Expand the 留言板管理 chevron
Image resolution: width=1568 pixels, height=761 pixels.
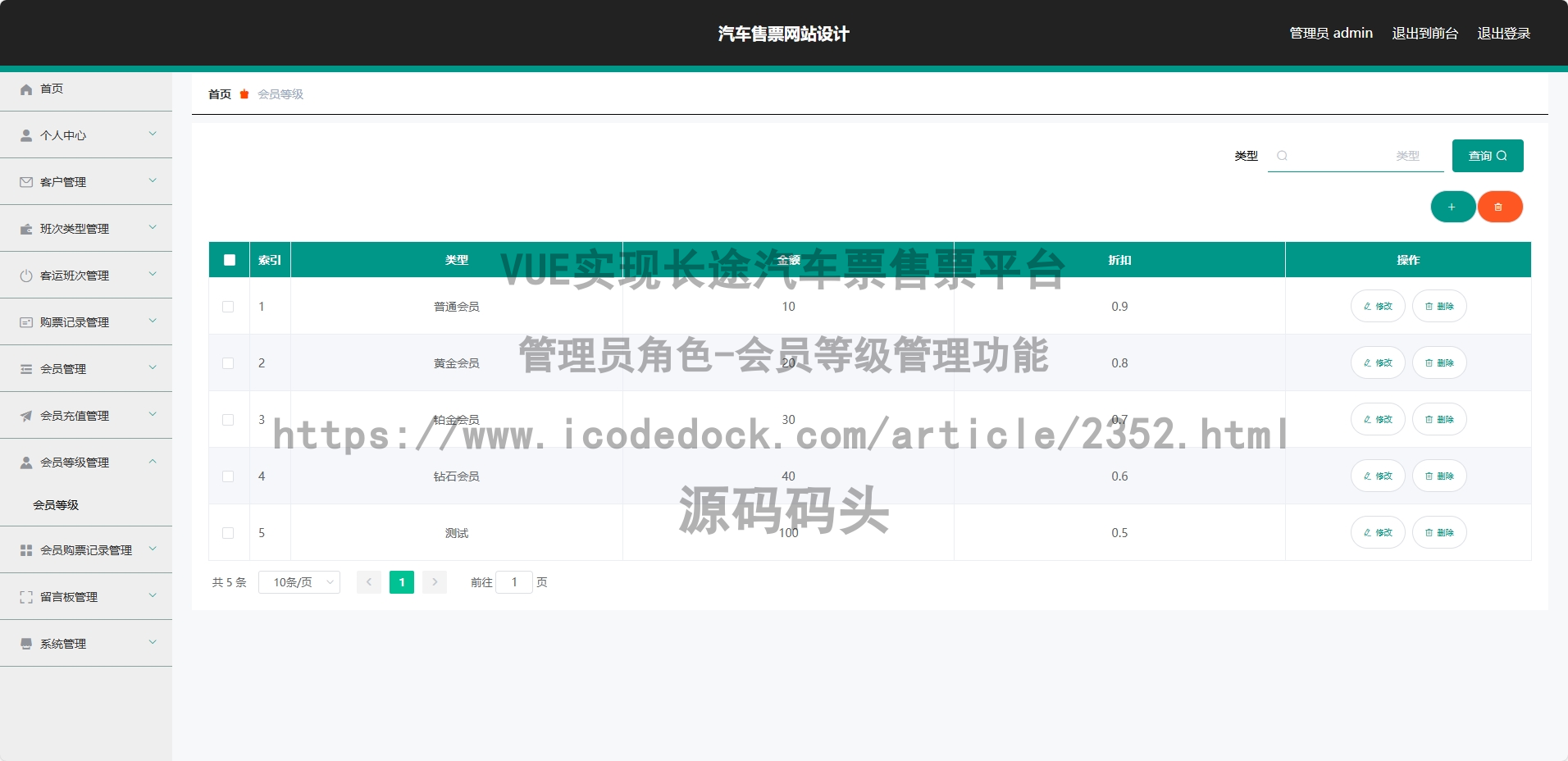tap(153, 595)
